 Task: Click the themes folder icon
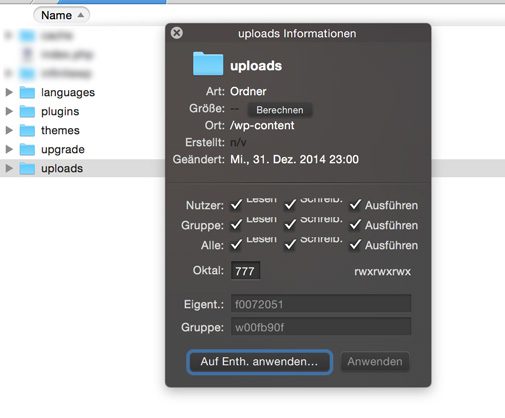pos(27,131)
